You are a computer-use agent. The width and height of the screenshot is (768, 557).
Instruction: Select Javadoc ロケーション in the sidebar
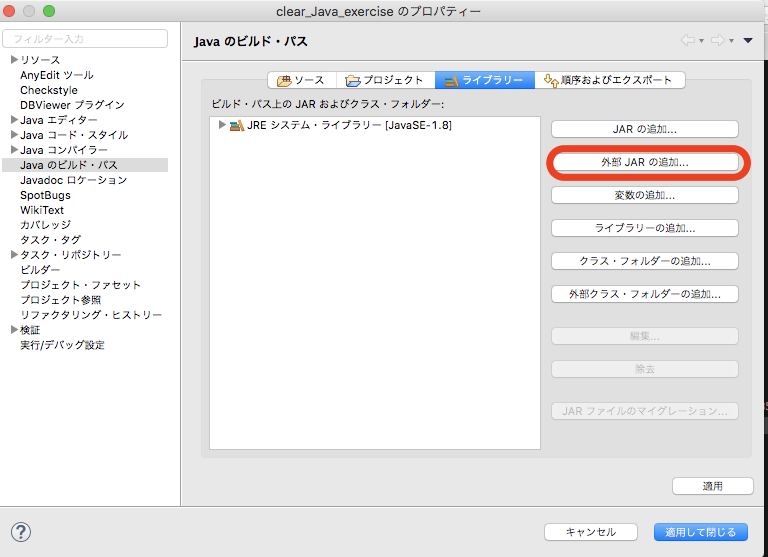pyautogui.click(x=73, y=180)
